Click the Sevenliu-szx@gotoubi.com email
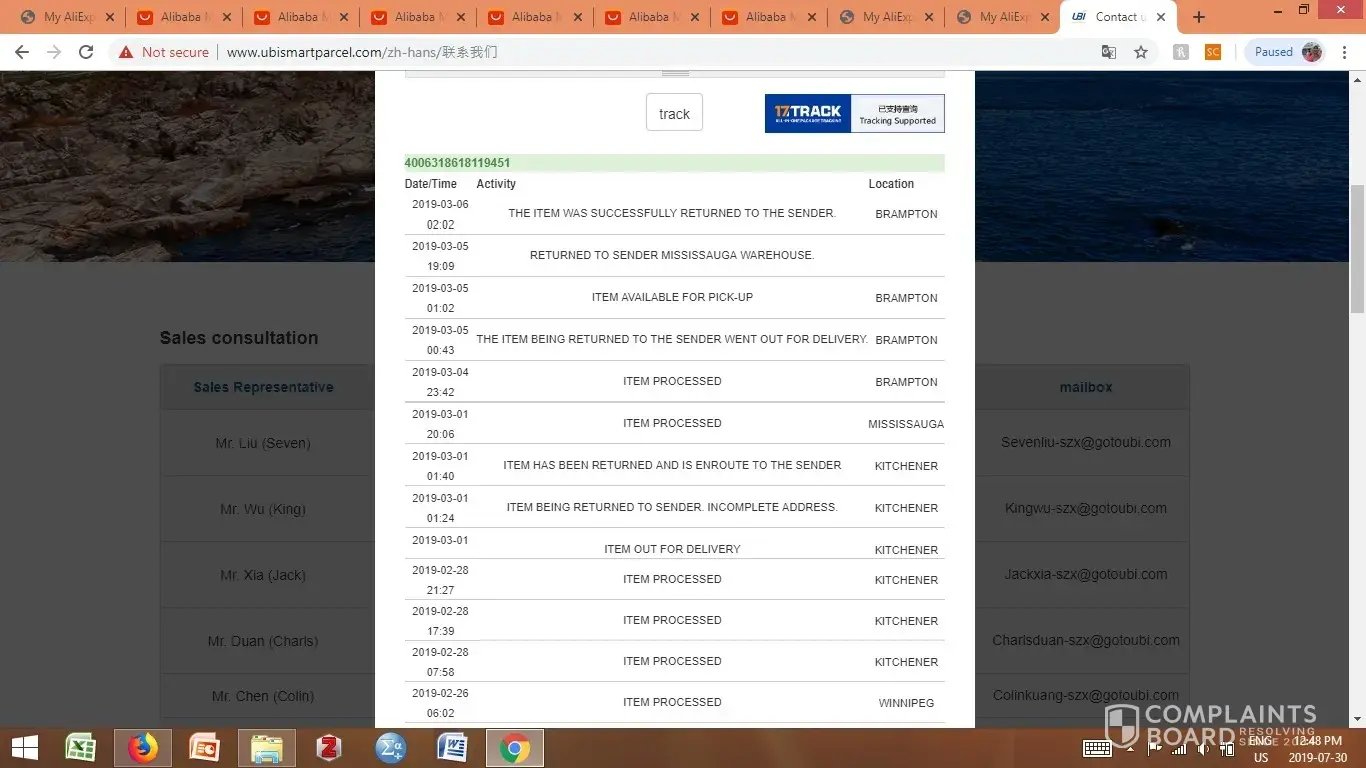1366x768 pixels. click(x=1085, y=442)
